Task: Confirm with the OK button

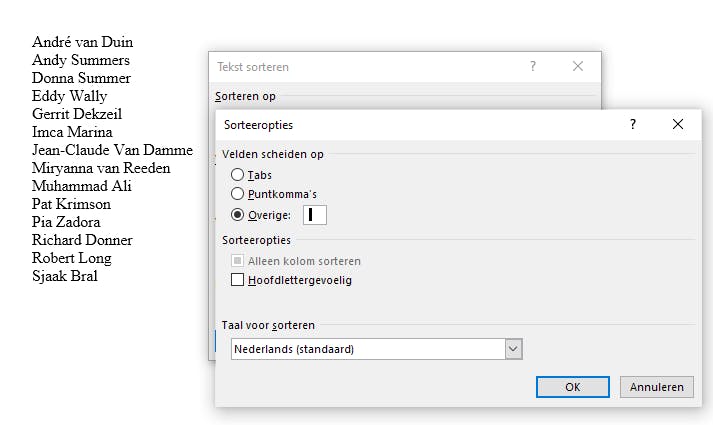Action: click(572, 387)
